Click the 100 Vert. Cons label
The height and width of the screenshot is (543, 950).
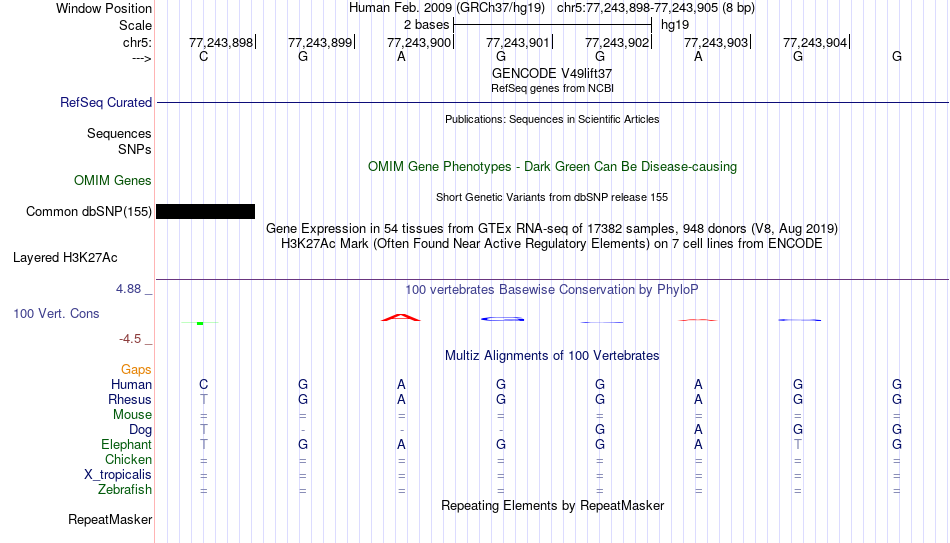(56, 313)
